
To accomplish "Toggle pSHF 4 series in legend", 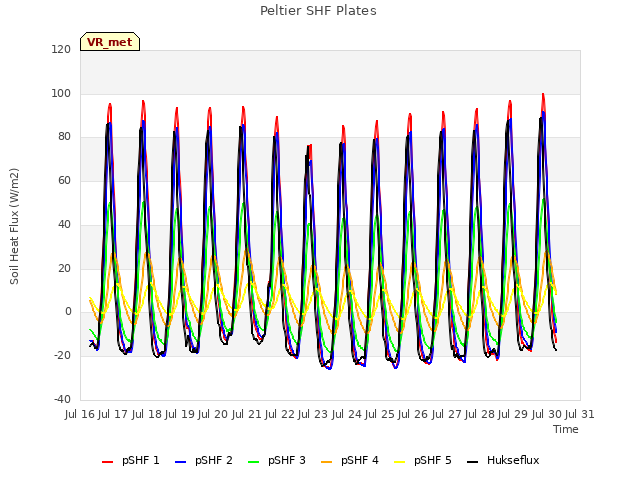I will coord(350,460).
